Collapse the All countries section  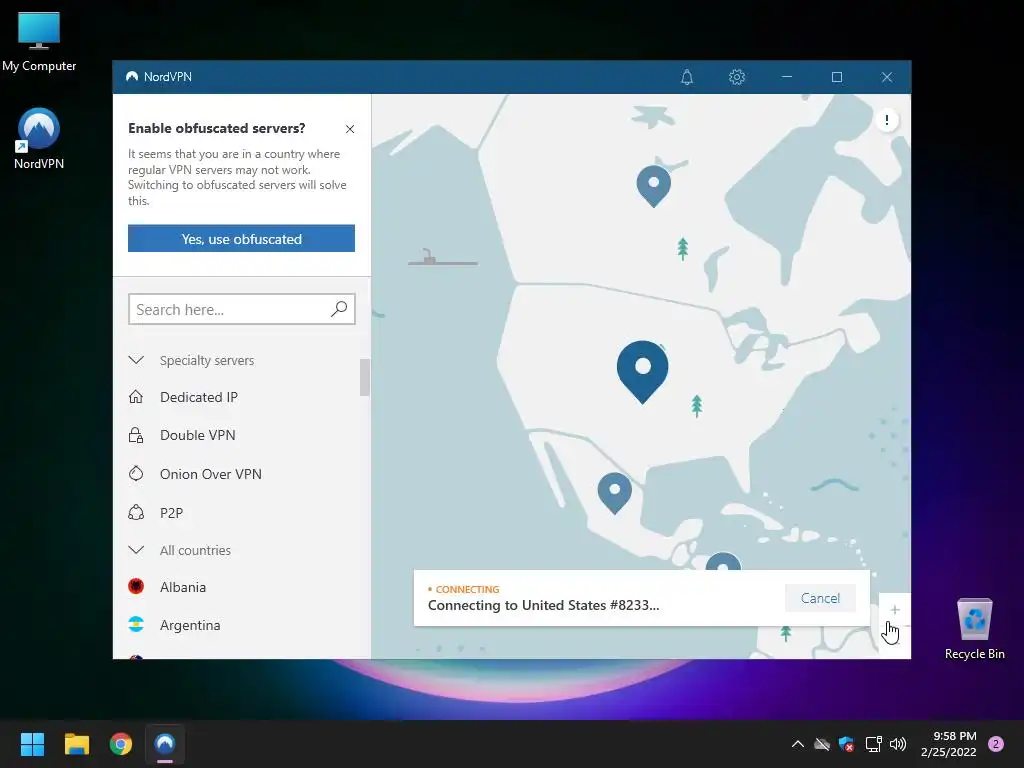[x=136, y=550]
